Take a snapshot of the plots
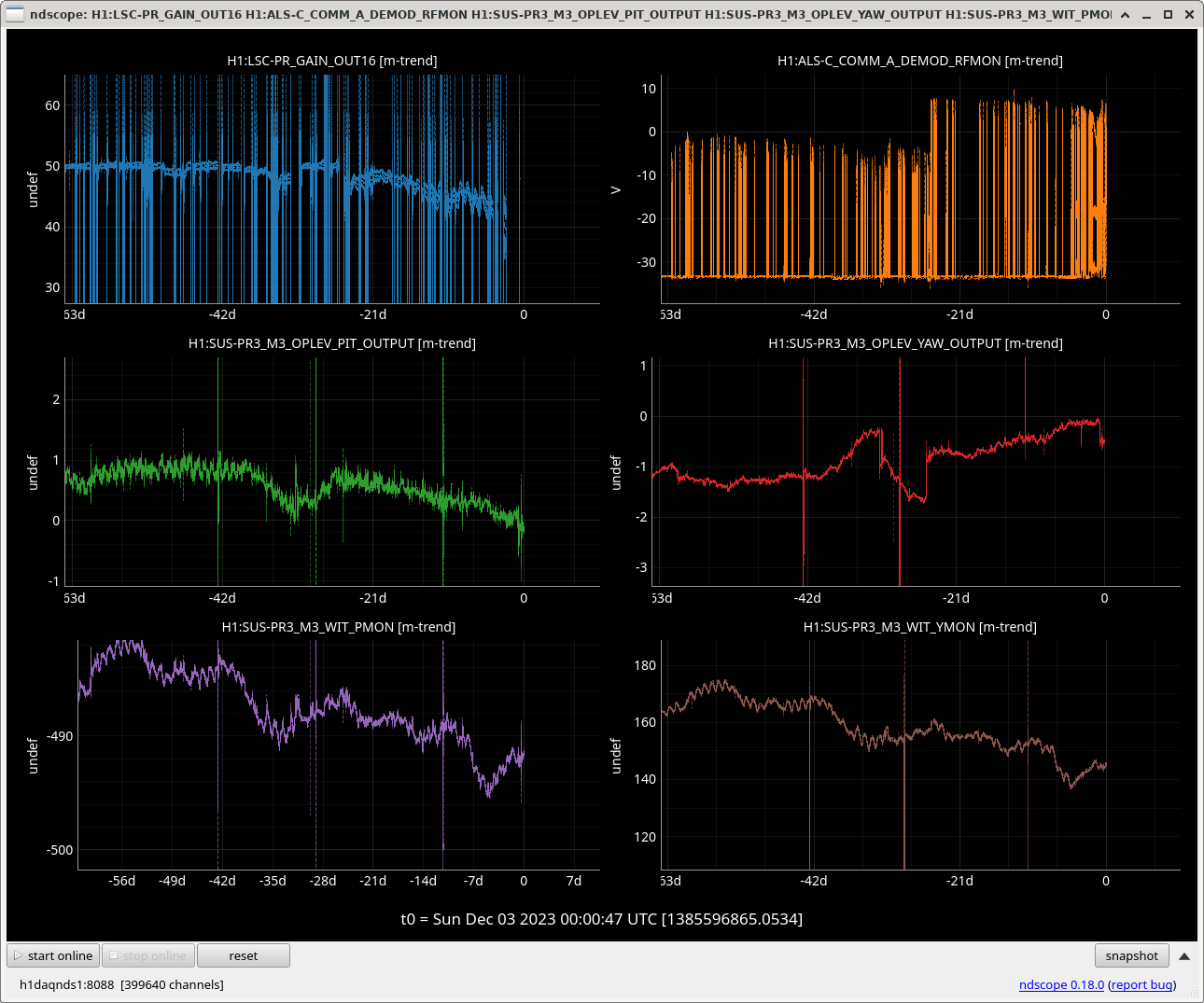1204x1003 pixels. pos(1131,955)
